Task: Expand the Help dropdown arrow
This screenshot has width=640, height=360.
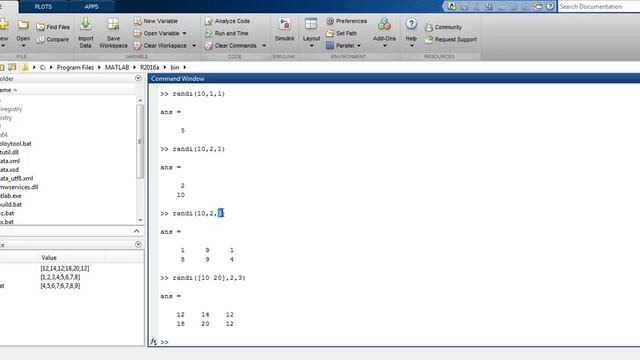Action: tap(411, 46)
